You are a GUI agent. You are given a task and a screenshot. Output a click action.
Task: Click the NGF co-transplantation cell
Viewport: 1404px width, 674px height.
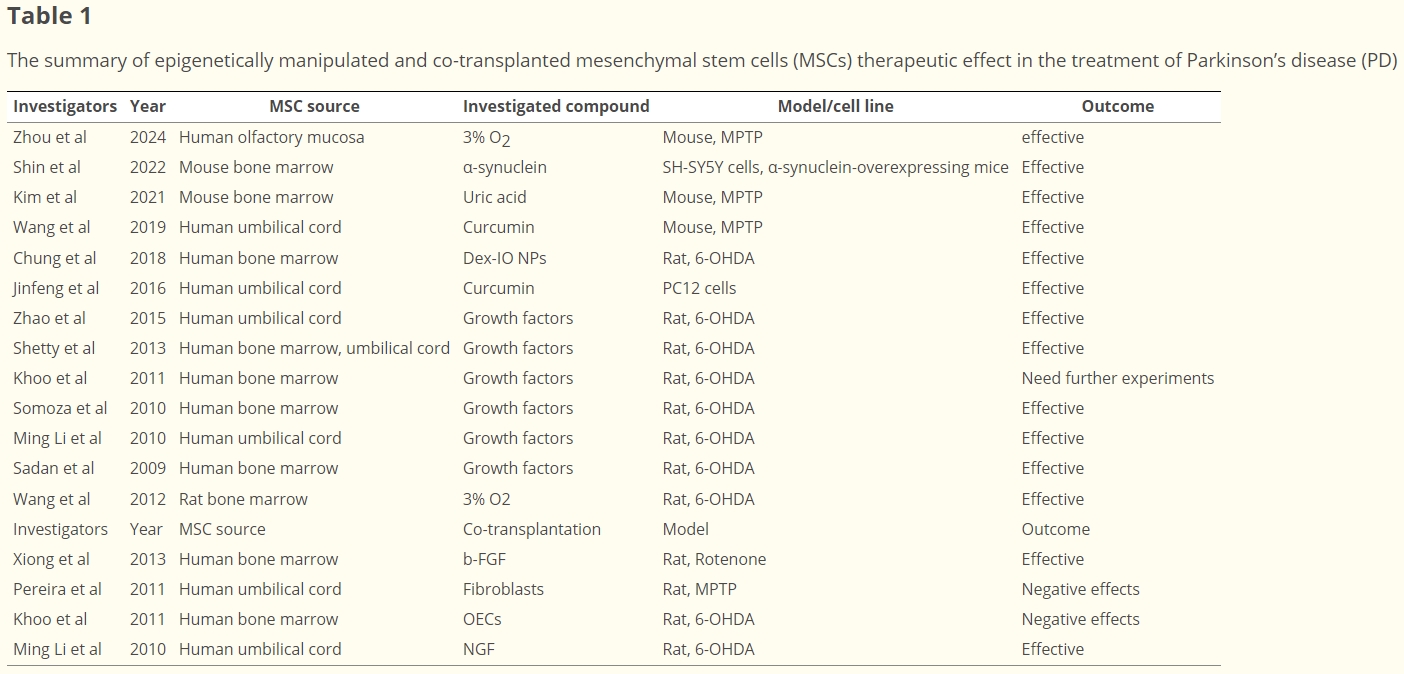[x=479, y=649]
